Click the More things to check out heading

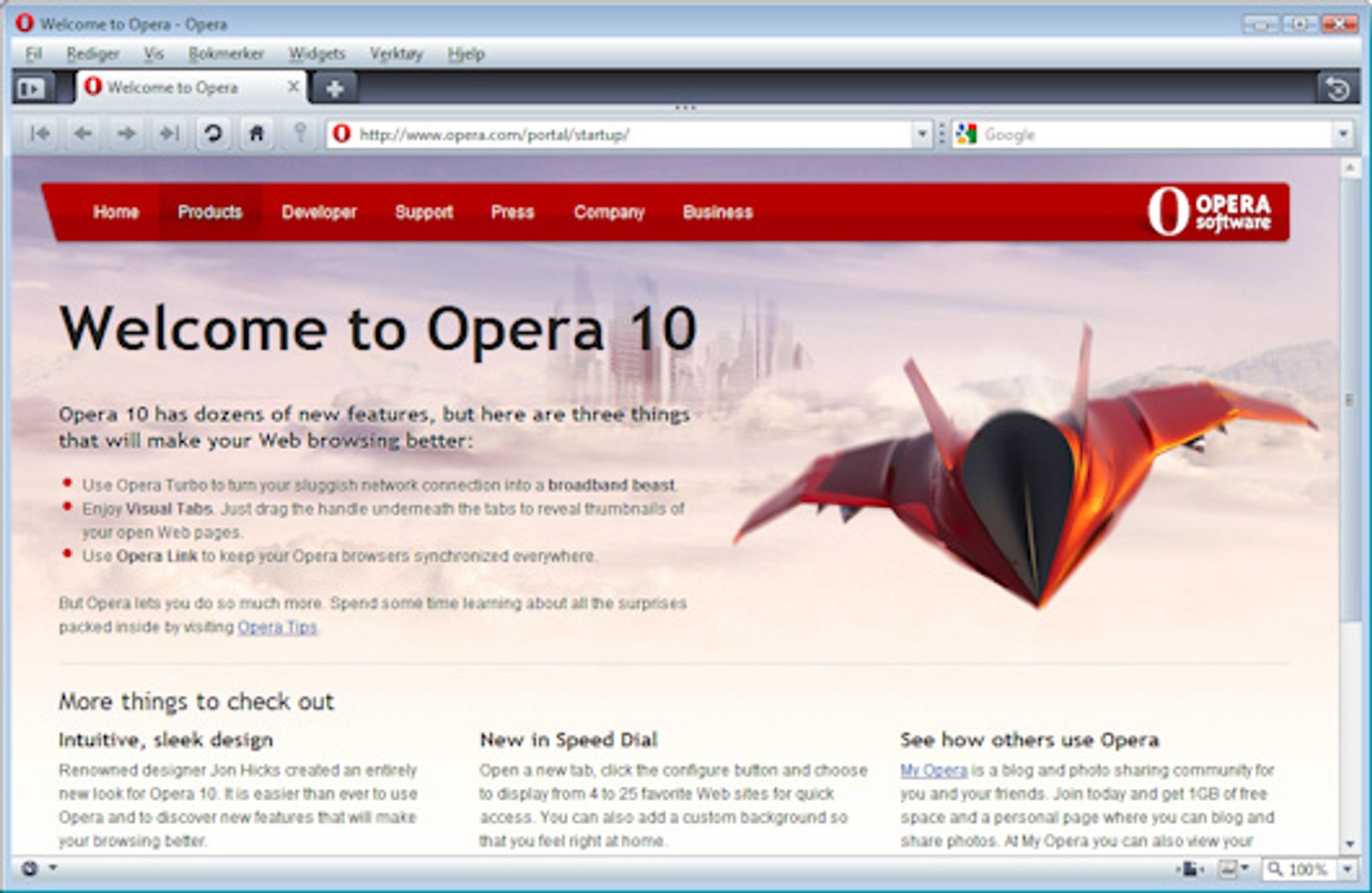click(x=196, y=702)
